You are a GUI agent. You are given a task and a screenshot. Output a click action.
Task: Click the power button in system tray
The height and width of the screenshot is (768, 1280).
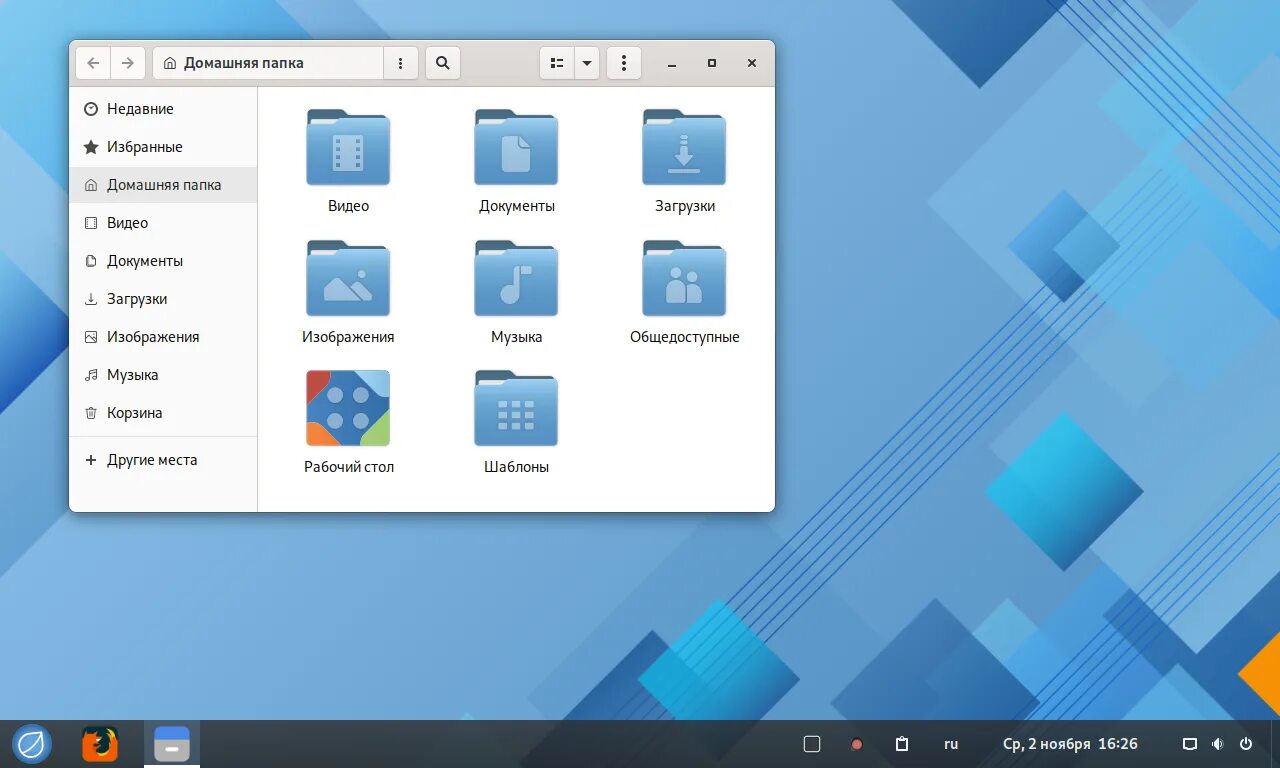pos(1245,743)
